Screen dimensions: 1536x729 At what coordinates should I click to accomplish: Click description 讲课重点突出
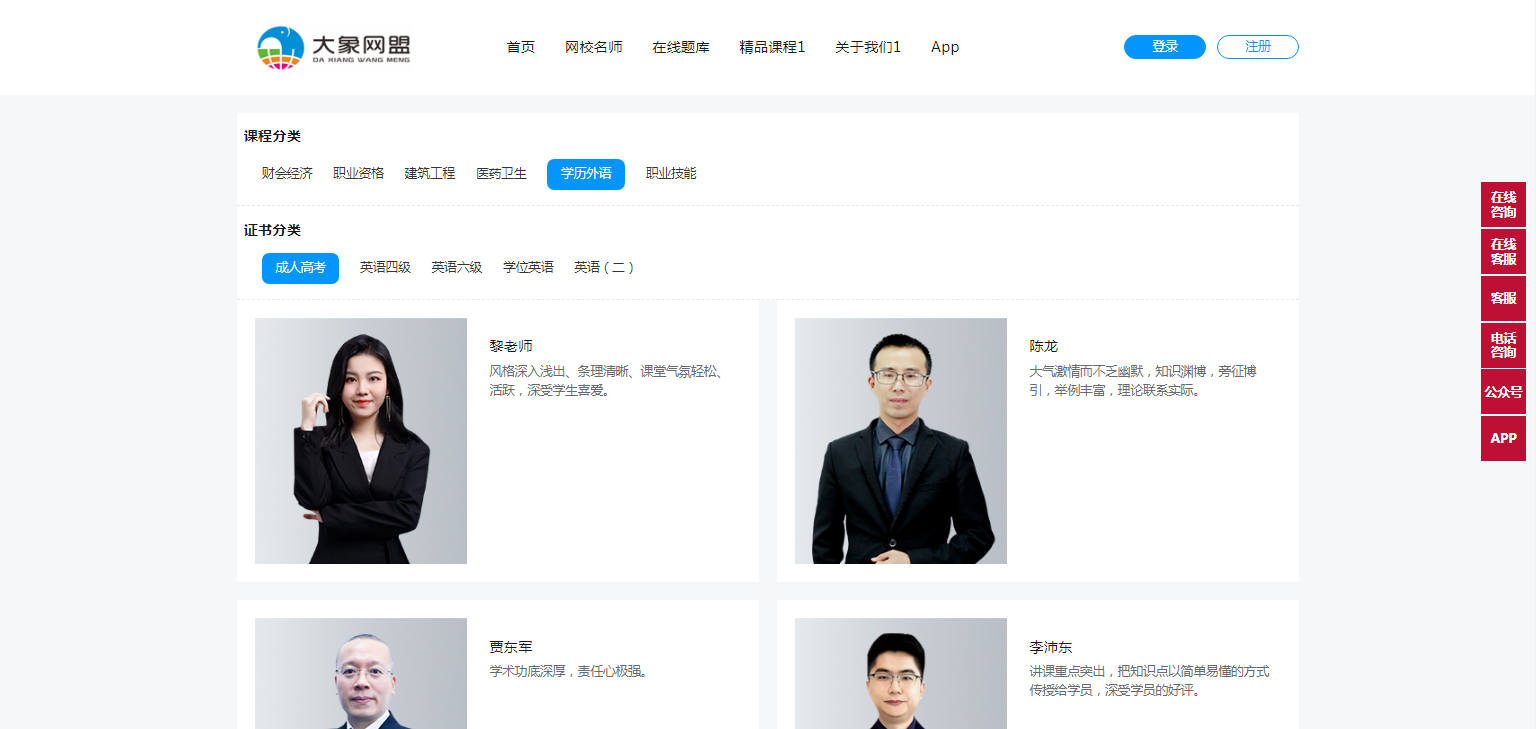click(1149, 681)
